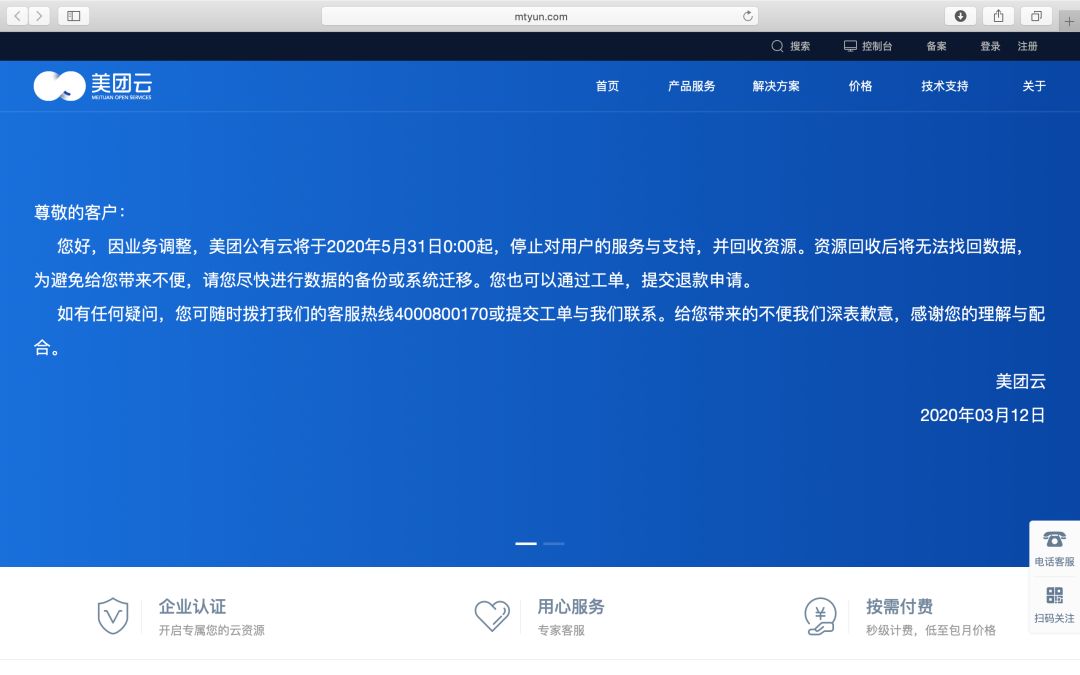1080x675 pixels.
Task: Expand the 产品服务 navigation menu
Action: coord(691,86)
